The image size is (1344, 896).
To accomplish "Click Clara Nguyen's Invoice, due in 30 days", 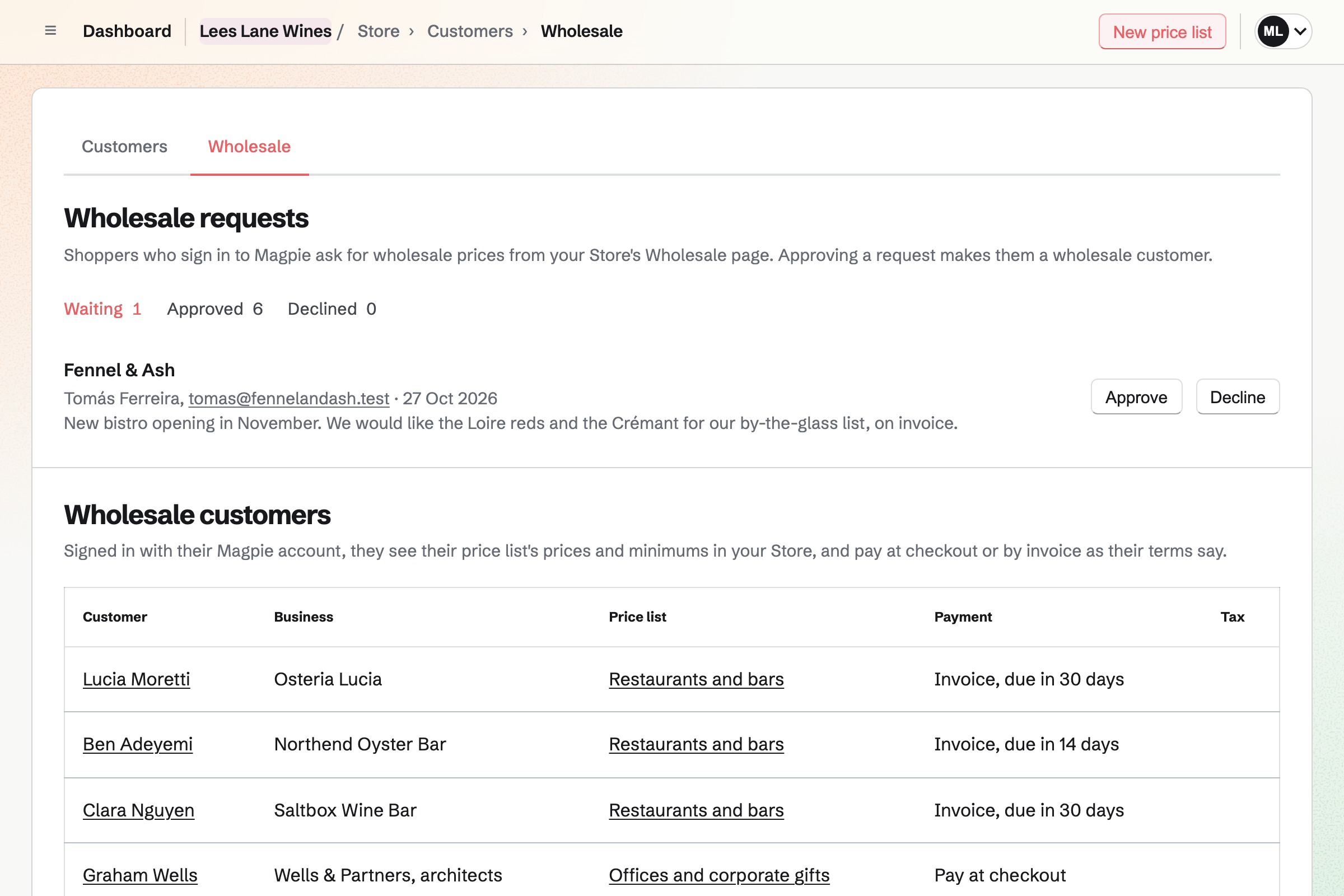I will coord(1029,811).
